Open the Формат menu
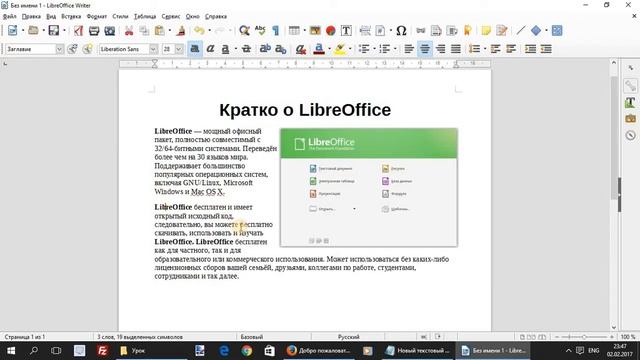The width and height of the screenshot is (640, 360). (x=97, y=16)
